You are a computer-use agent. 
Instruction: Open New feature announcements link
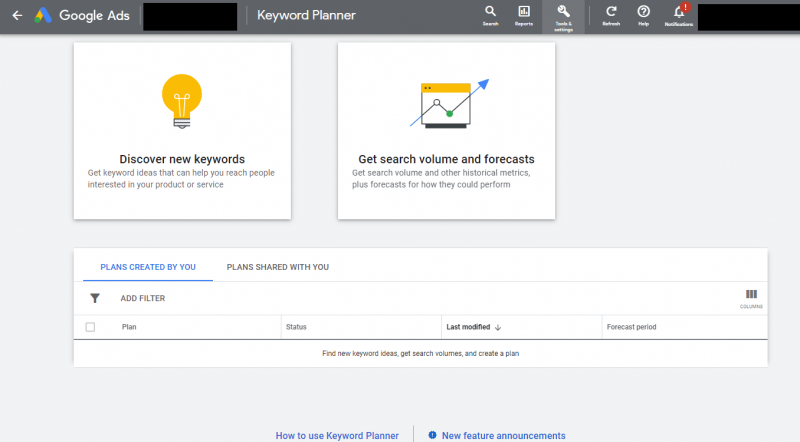point(503,435)
